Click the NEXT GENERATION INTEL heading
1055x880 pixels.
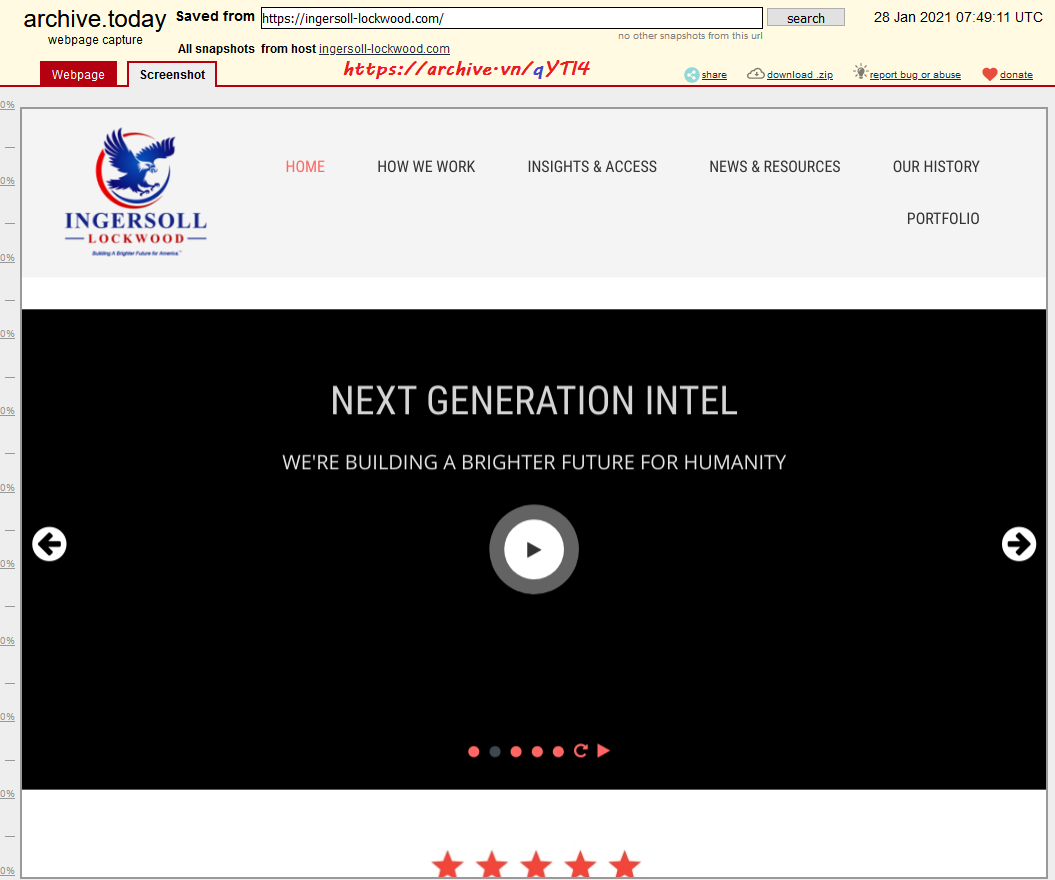[x=534, y=400]
